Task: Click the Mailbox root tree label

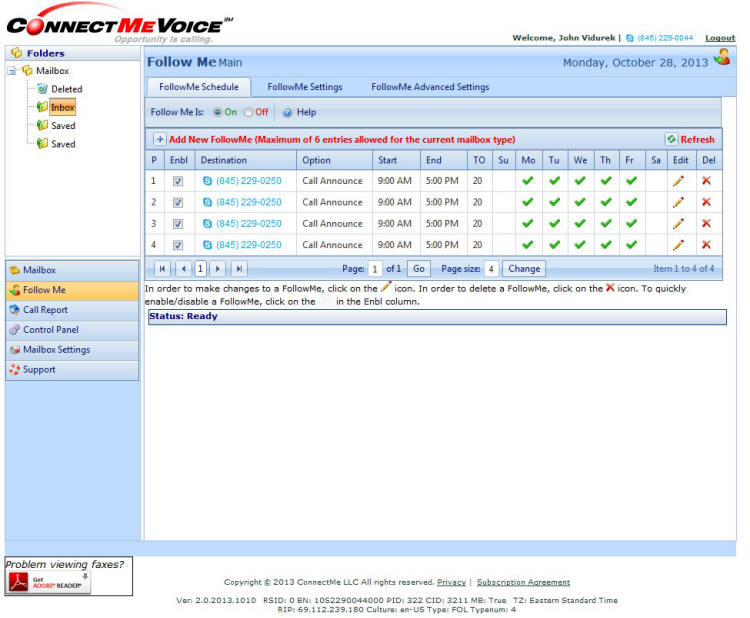Action: point(53,71)
